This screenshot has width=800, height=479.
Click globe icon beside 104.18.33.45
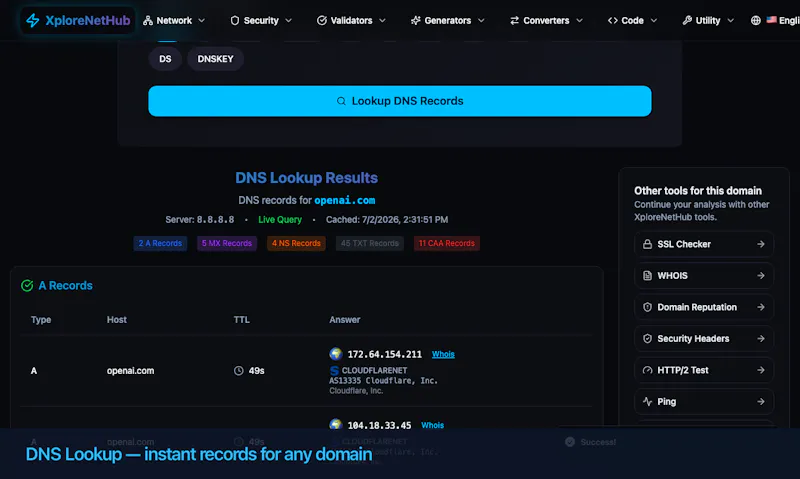pos(336,424)
